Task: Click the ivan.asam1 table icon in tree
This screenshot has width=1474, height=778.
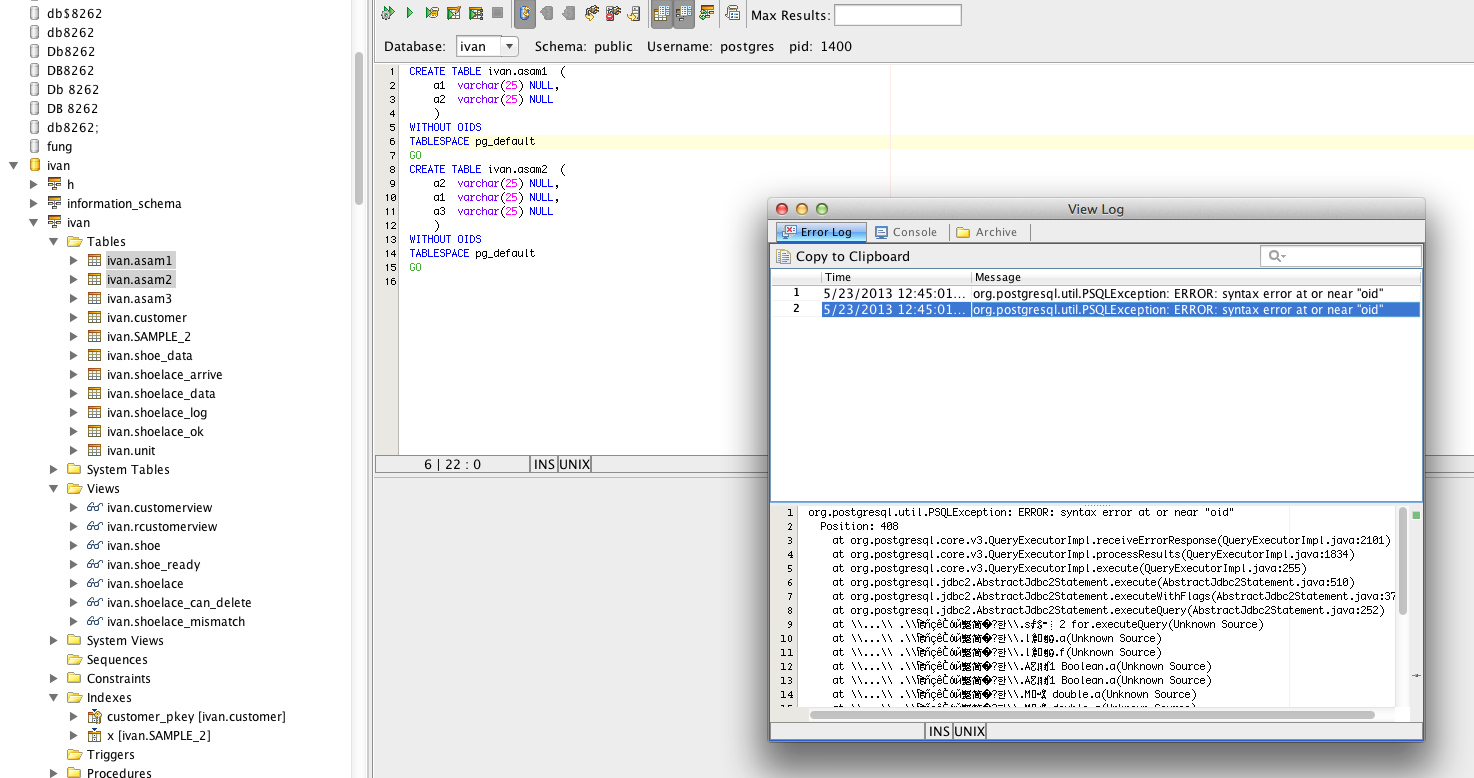Action: click(x=95, y=260)
